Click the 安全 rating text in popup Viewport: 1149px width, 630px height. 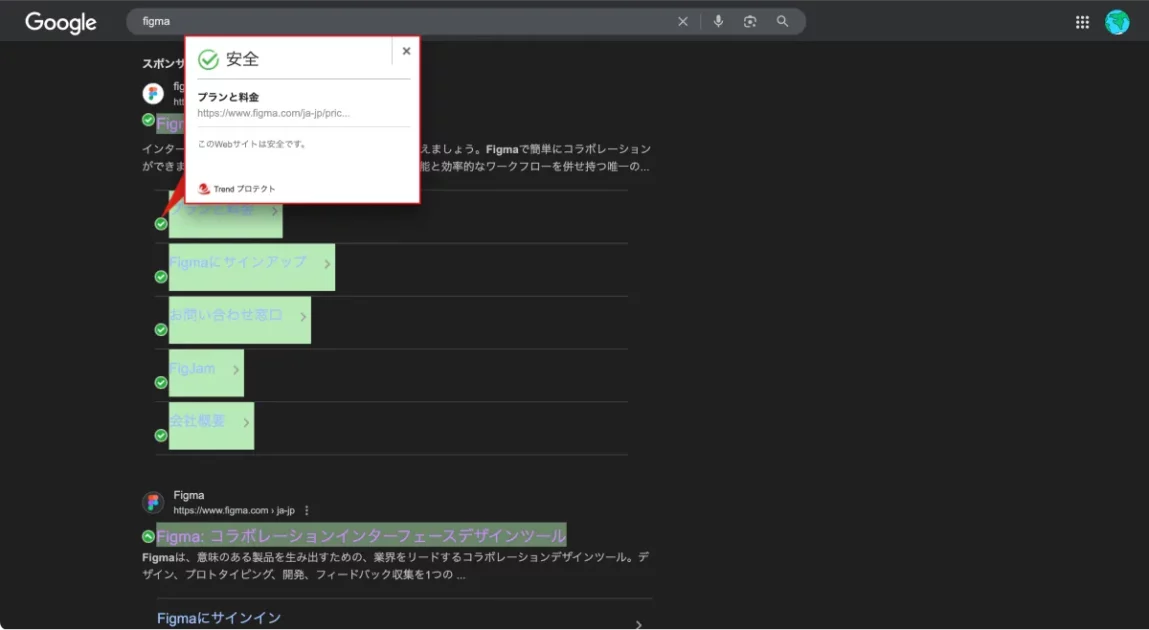pos(243,59)
